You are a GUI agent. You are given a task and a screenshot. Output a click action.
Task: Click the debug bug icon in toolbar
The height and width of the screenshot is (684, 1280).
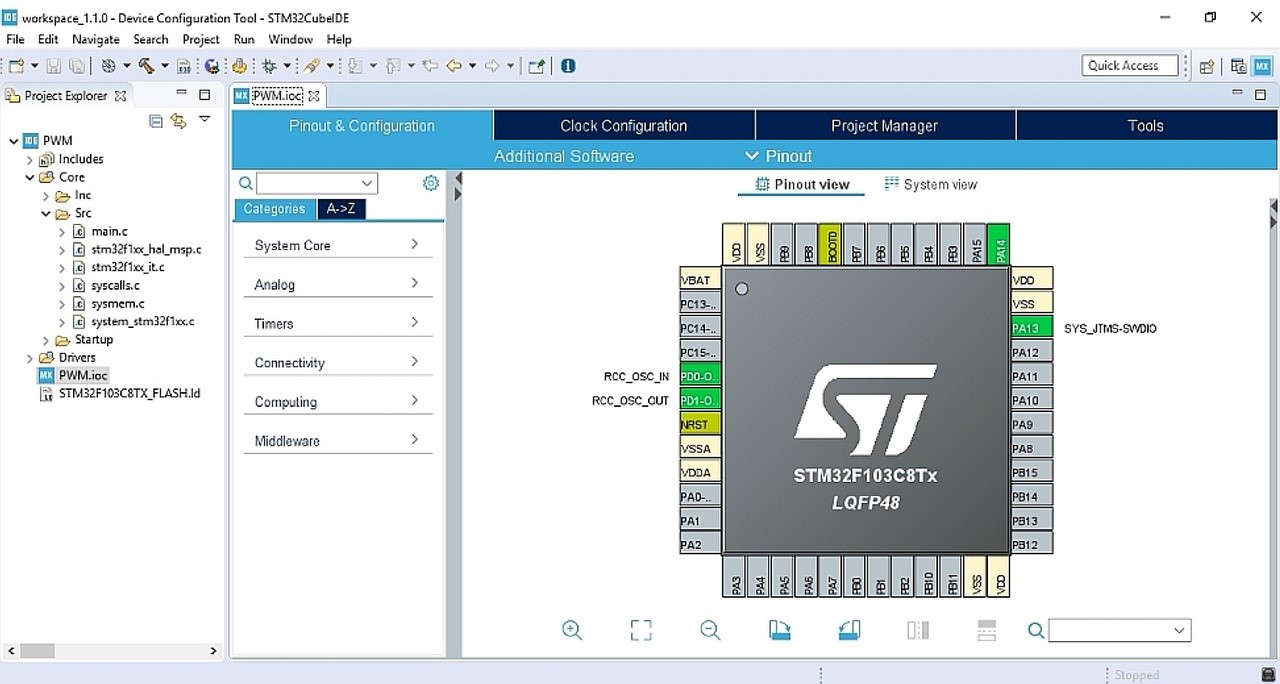(268, 66)
